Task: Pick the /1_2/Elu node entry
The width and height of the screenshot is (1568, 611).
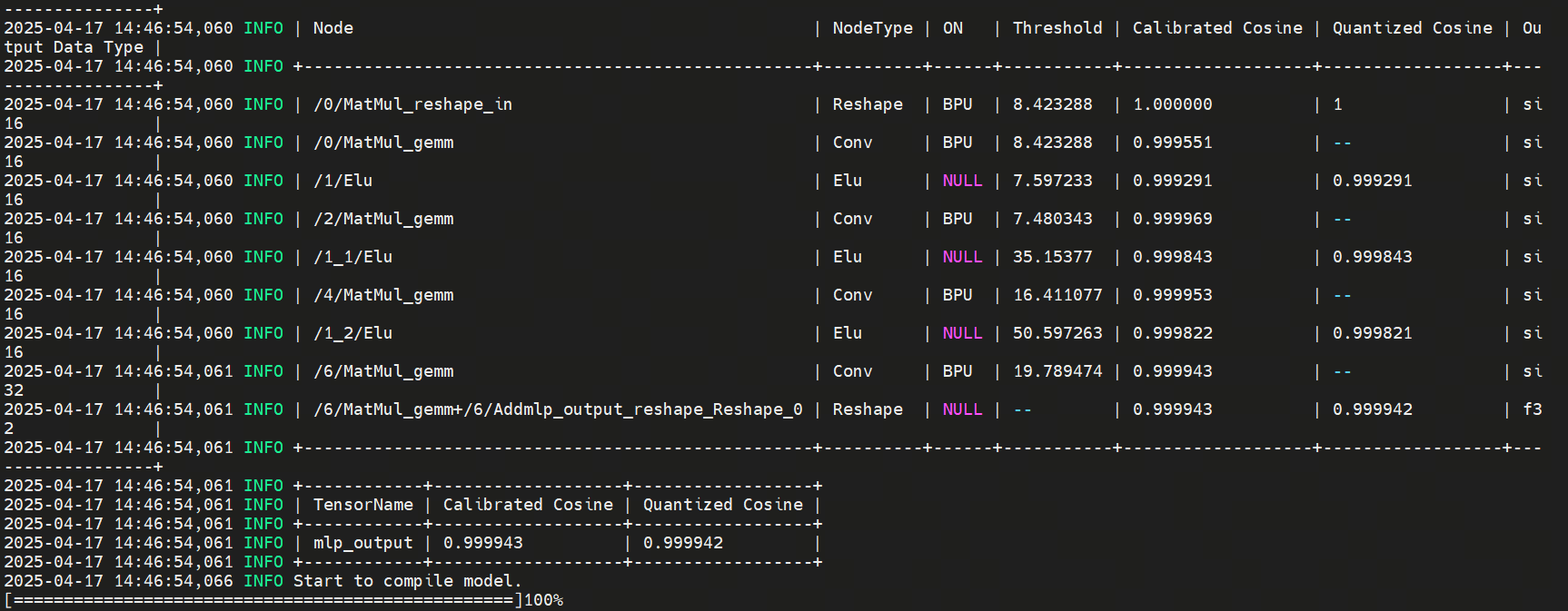Action: tap(352, 333)
